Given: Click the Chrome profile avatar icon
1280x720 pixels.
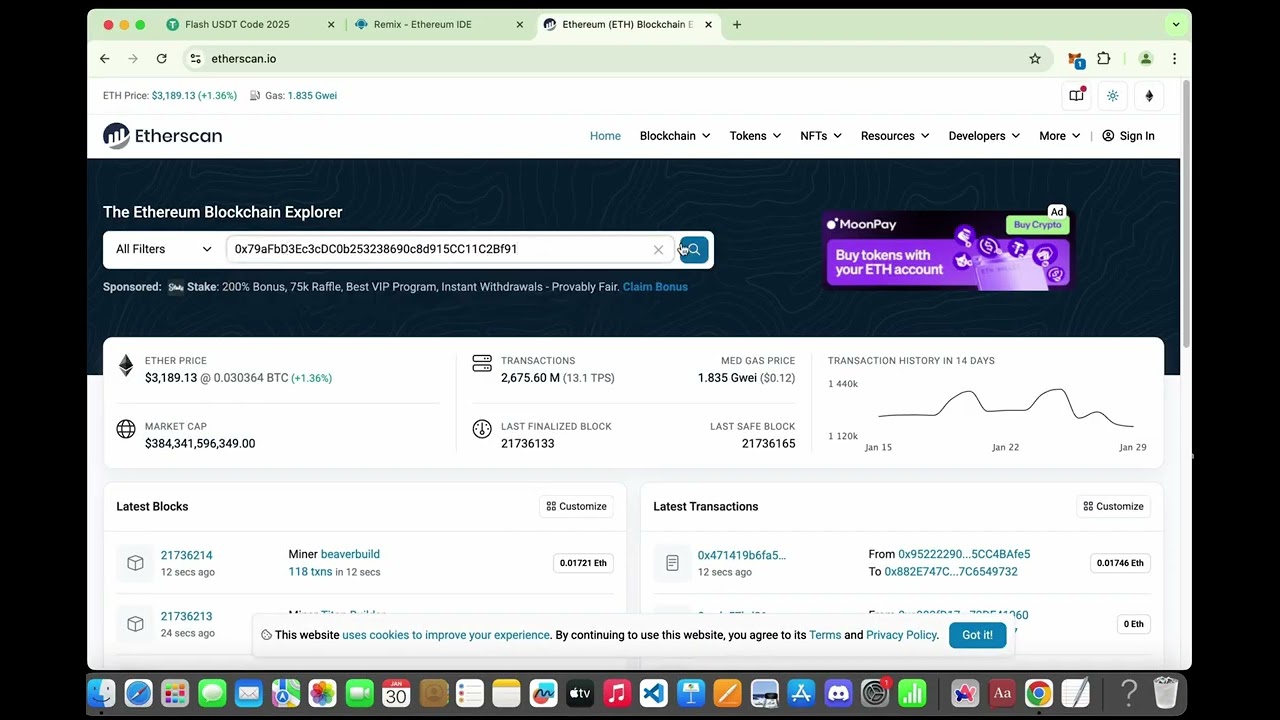Looking at the screenshot, I should coord(1146,59).
